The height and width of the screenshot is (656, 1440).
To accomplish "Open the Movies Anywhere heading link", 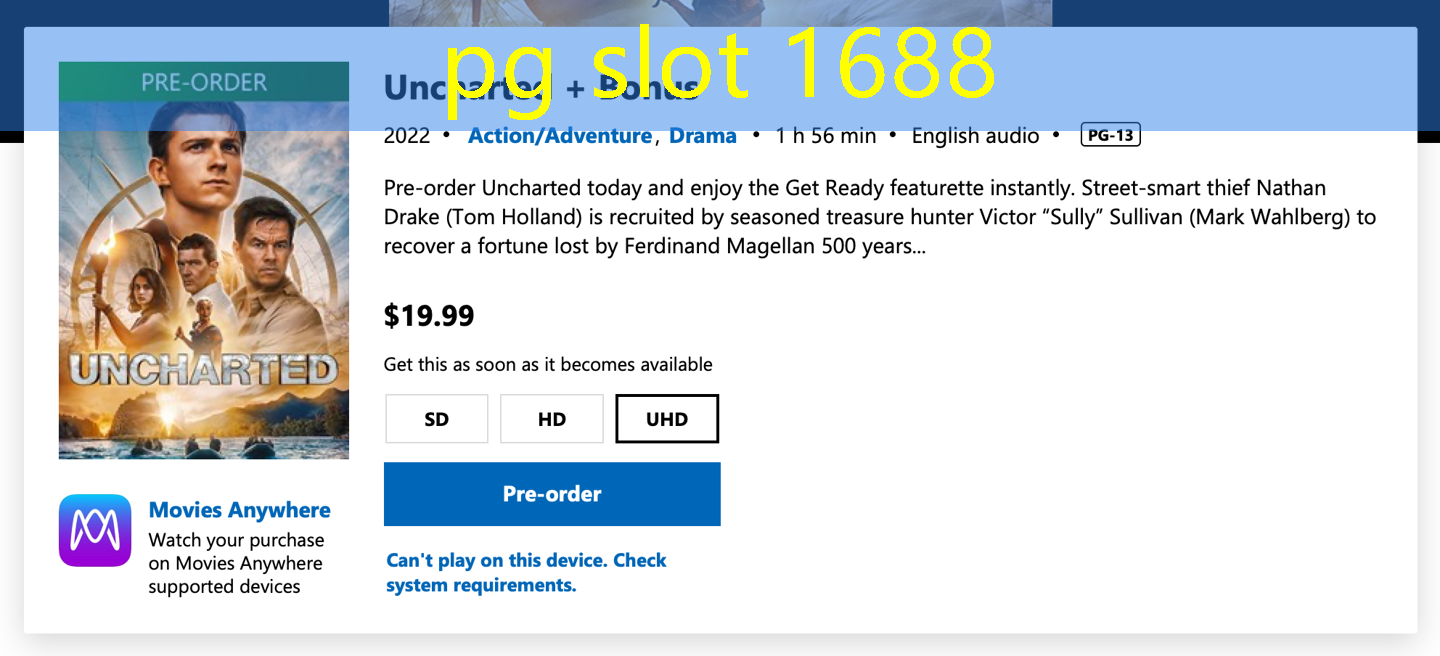I will click(239, 510).
